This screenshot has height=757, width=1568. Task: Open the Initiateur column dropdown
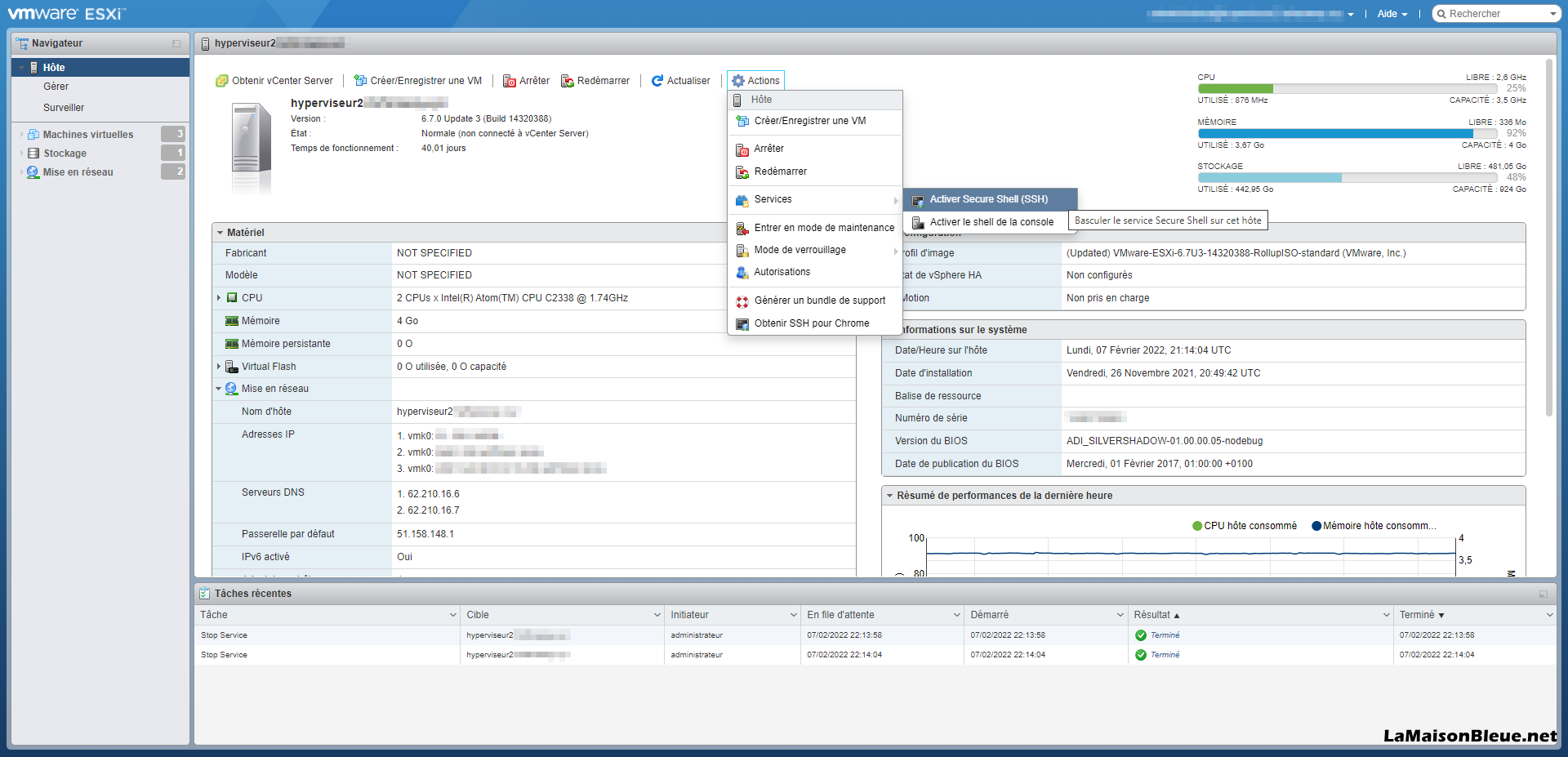[793, 615]
